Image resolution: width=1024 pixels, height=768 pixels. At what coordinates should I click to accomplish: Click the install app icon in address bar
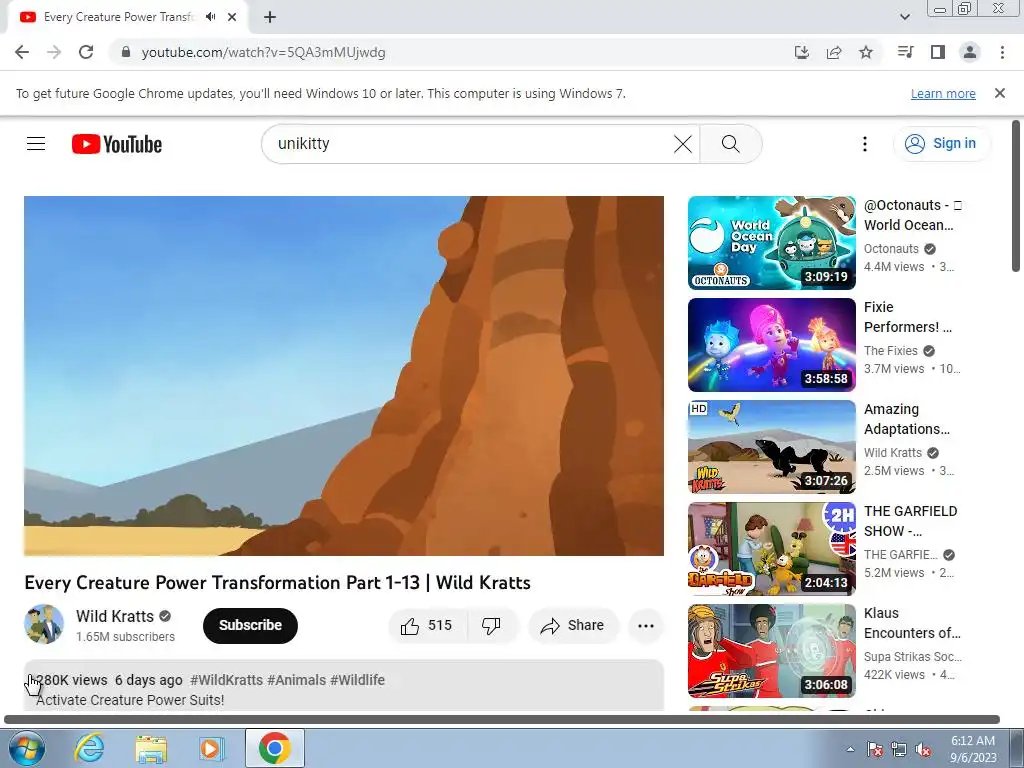(x=801, y=52)
